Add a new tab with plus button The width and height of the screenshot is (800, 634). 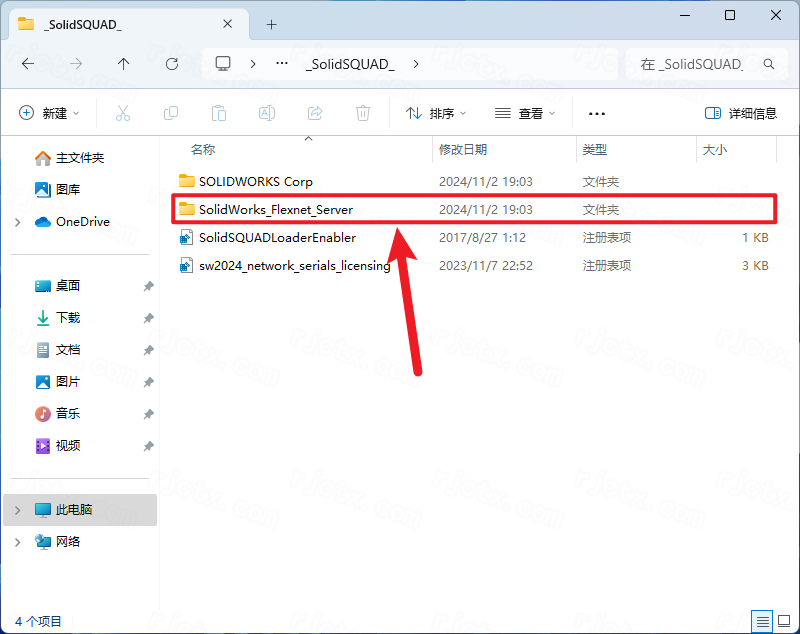(271, 24)
